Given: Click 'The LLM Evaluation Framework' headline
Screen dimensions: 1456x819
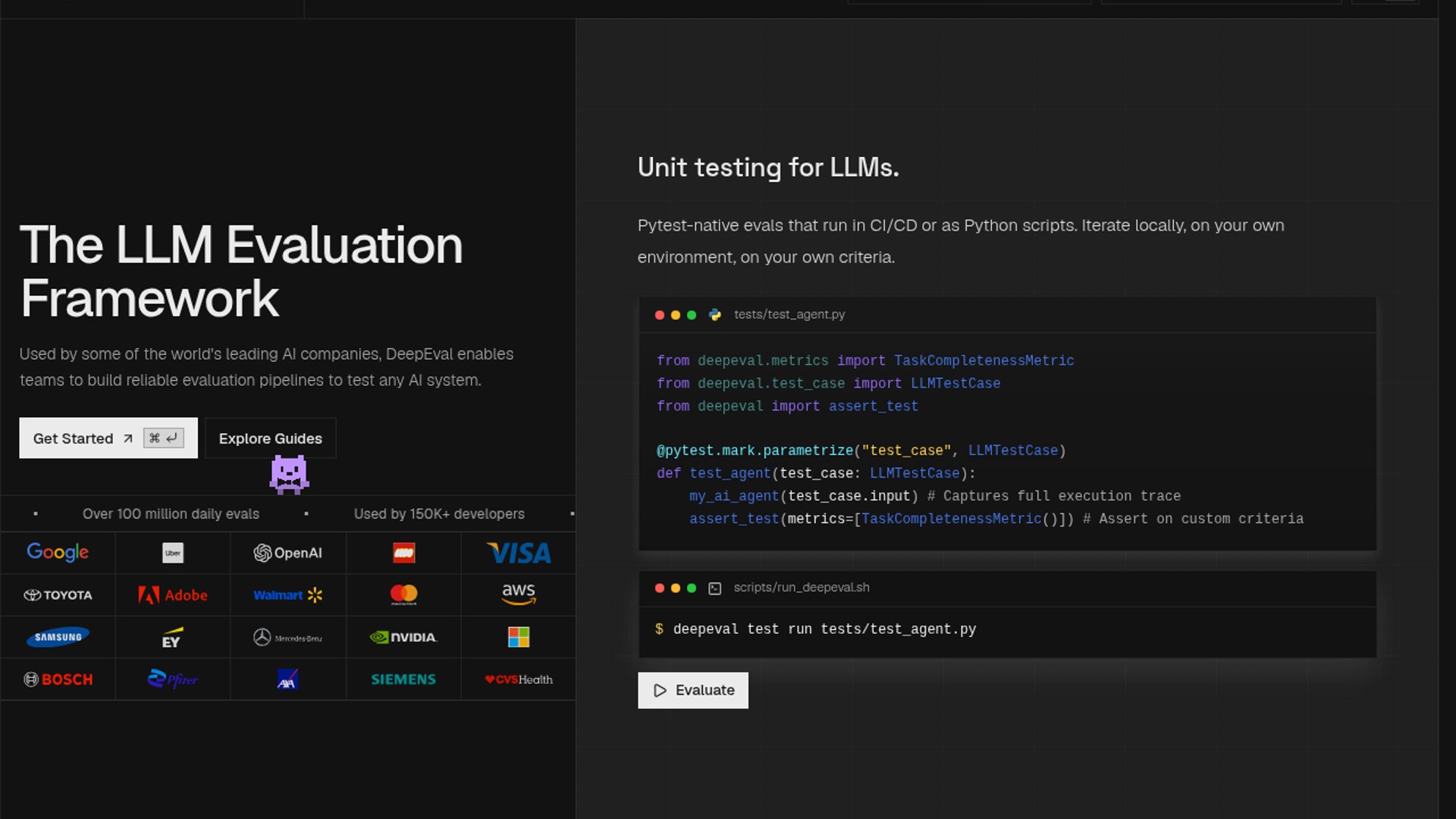Looking at the screenshot, I should [x=241, y=271].
